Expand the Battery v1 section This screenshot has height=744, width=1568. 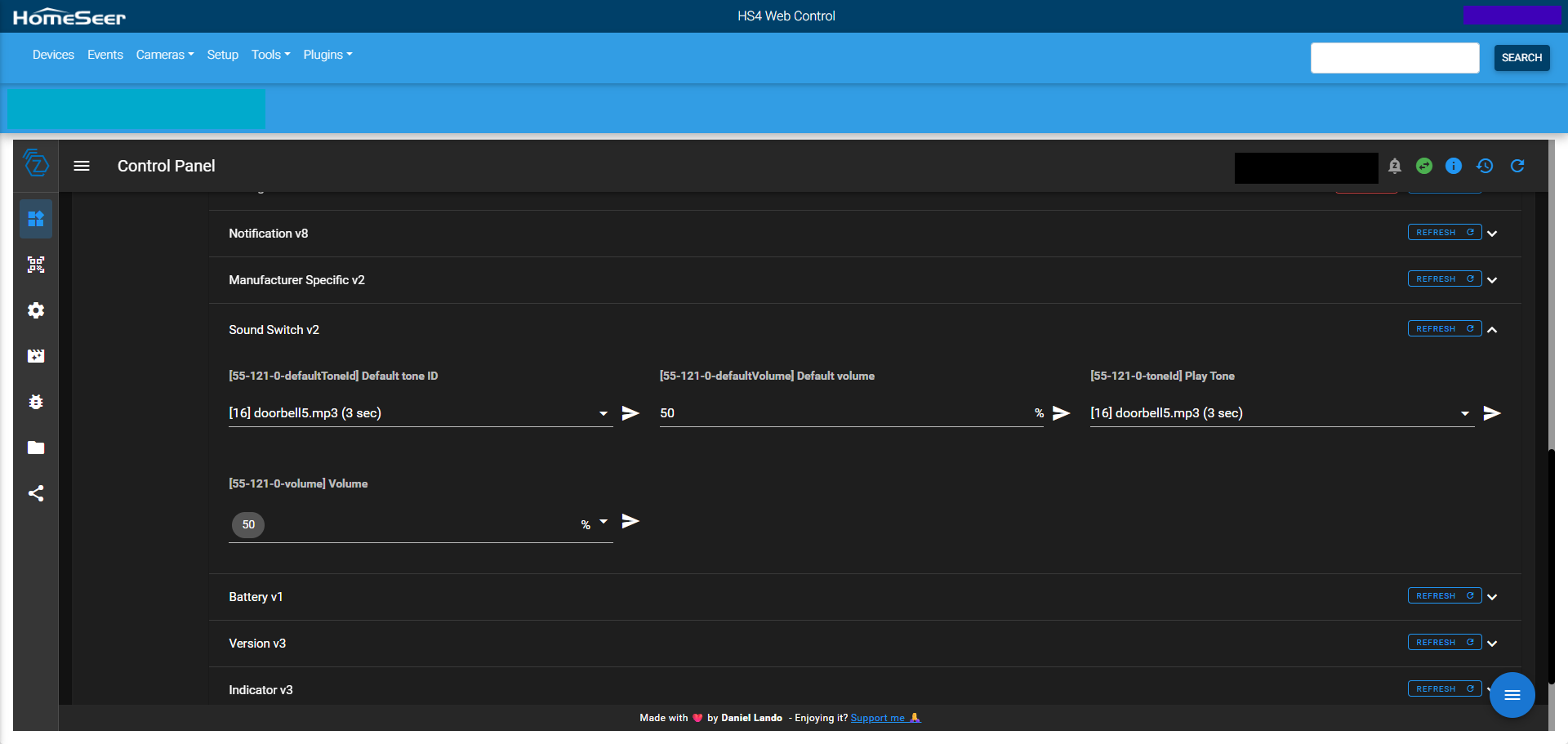[x=1492, y=597]
